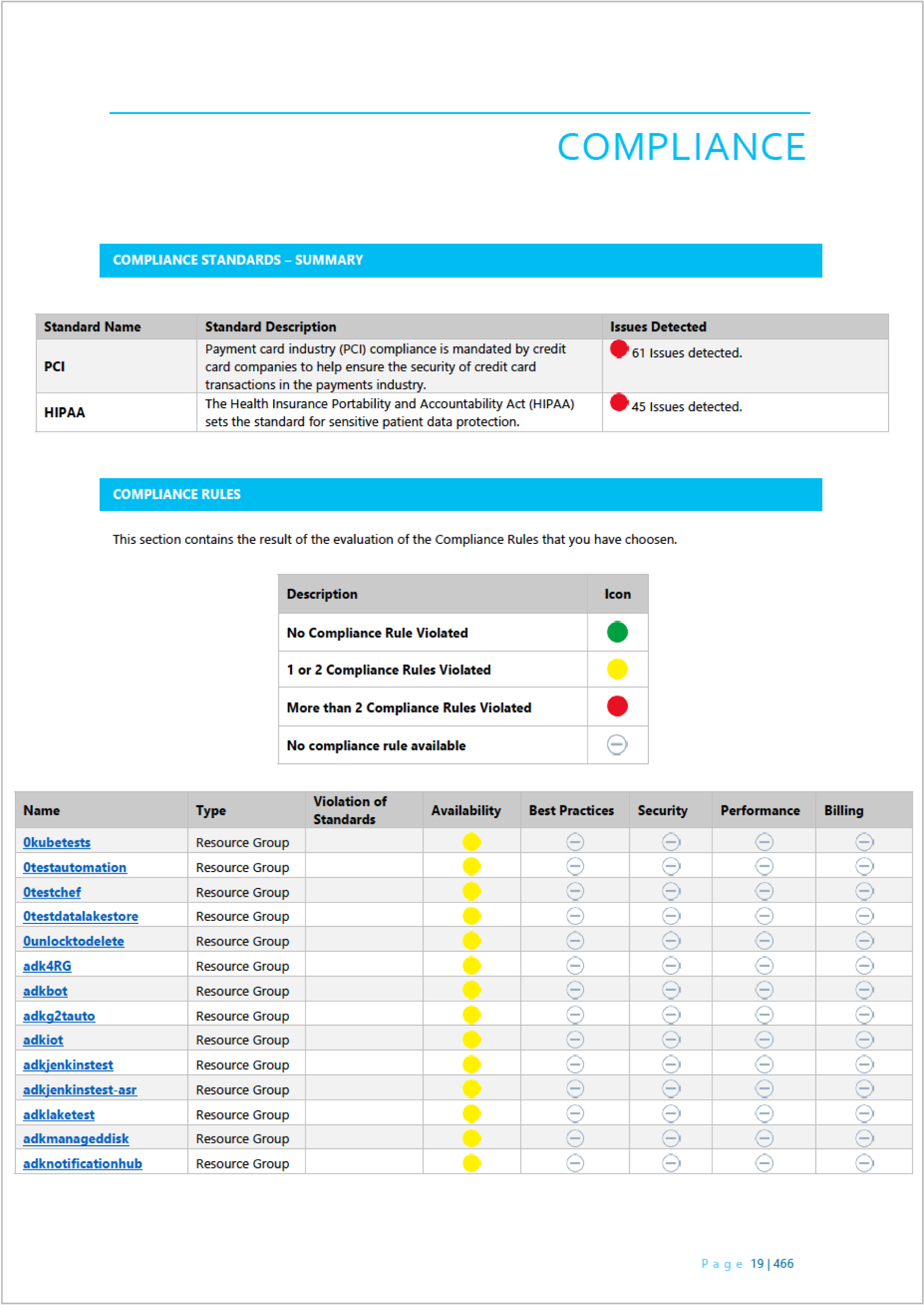
Task: Click the red status icon for PCI issues
Action: [x=619, y=349]
